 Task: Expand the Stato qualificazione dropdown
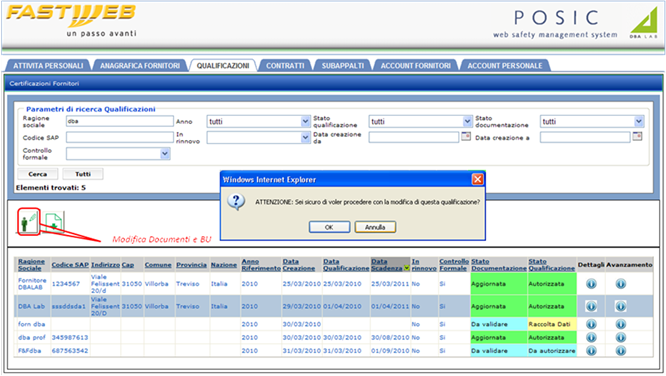point(467,122)
